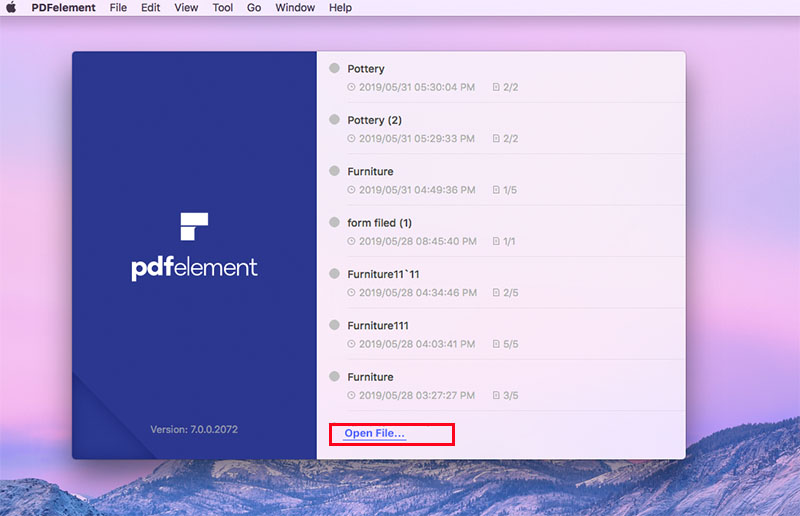Image resolution: width=800 pixels, height=516 pixels.
Task: Open the recent file form filed (1)
Action: 501,231
